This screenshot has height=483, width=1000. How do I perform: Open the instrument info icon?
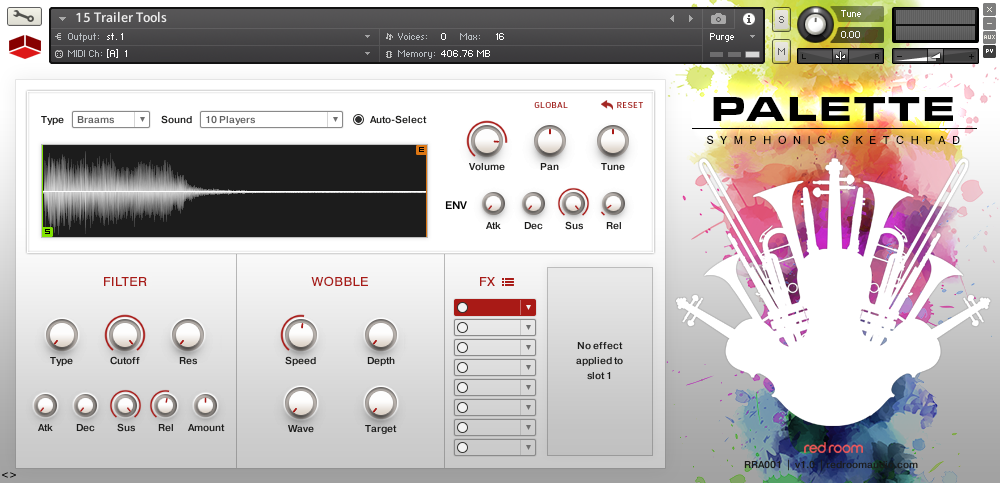pyautogui.click(x=749, y=19)
